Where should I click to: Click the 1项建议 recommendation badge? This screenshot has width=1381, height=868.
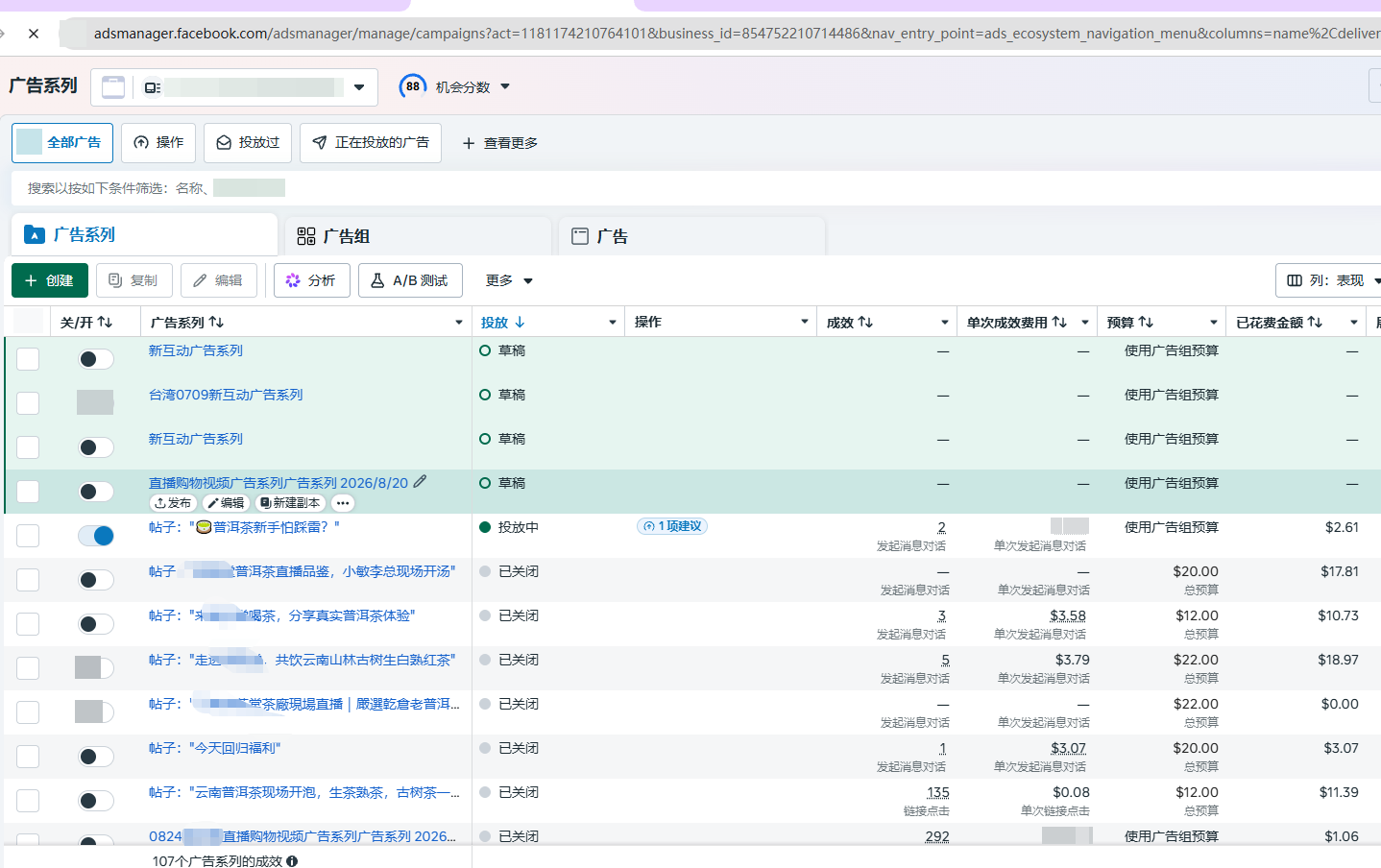point(672,526)
